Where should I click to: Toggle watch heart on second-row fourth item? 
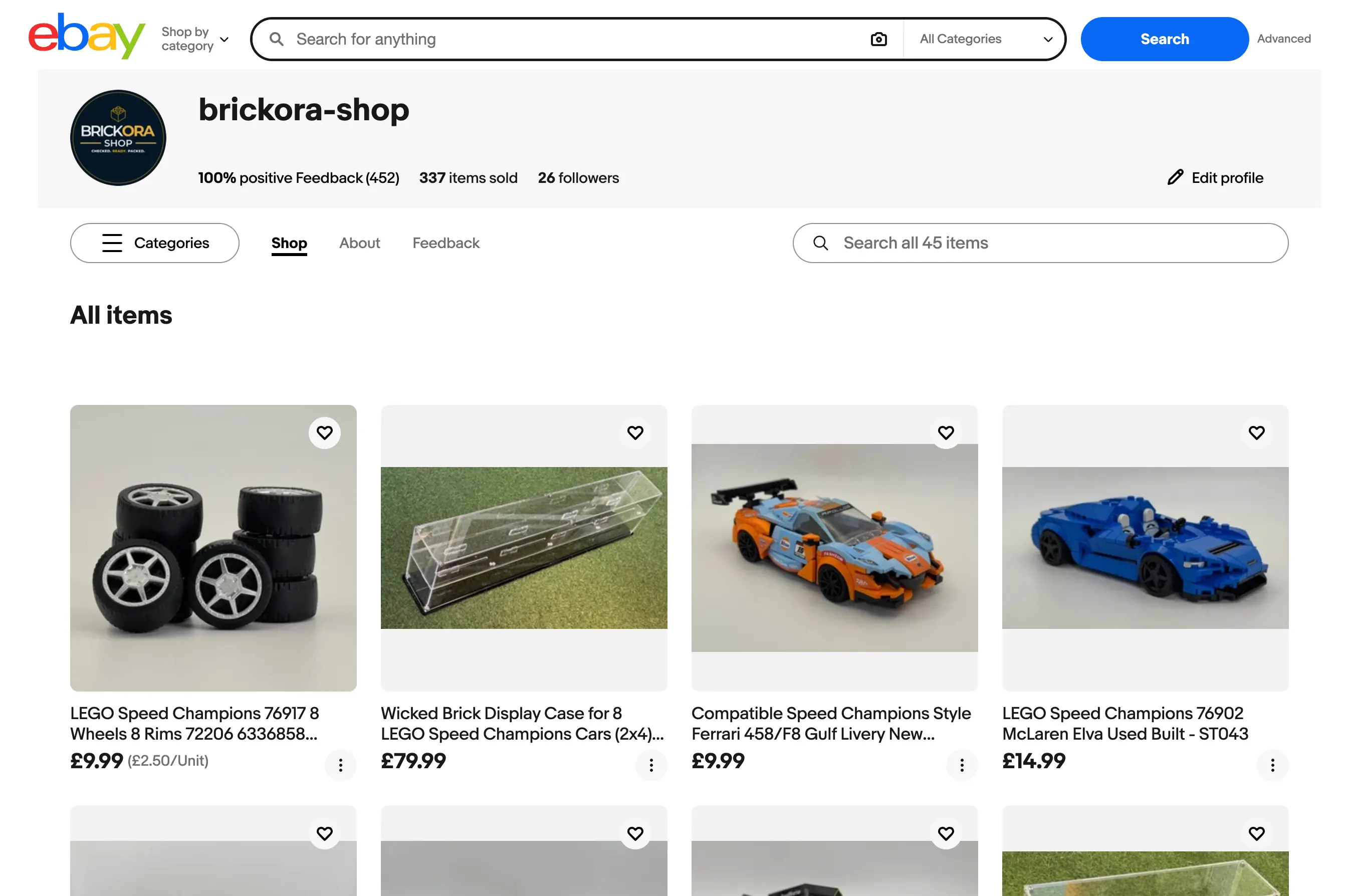pos(1256,833)
